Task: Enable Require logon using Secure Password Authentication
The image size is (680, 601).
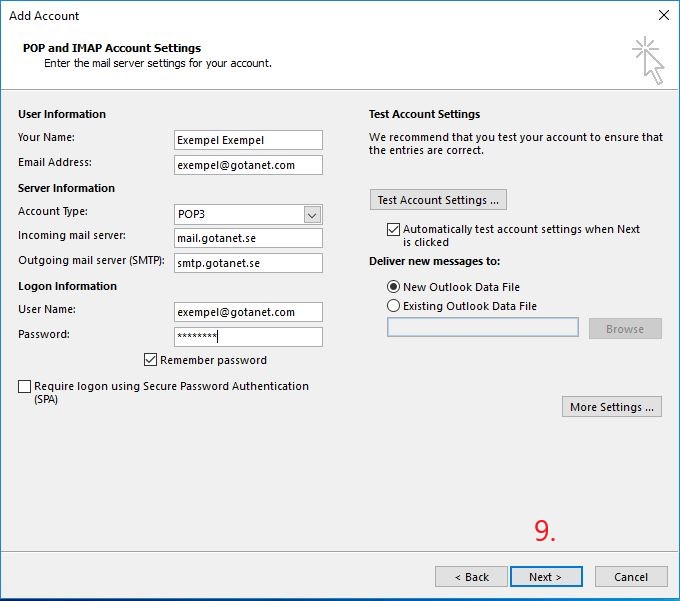Action: (x=25, y=386)
